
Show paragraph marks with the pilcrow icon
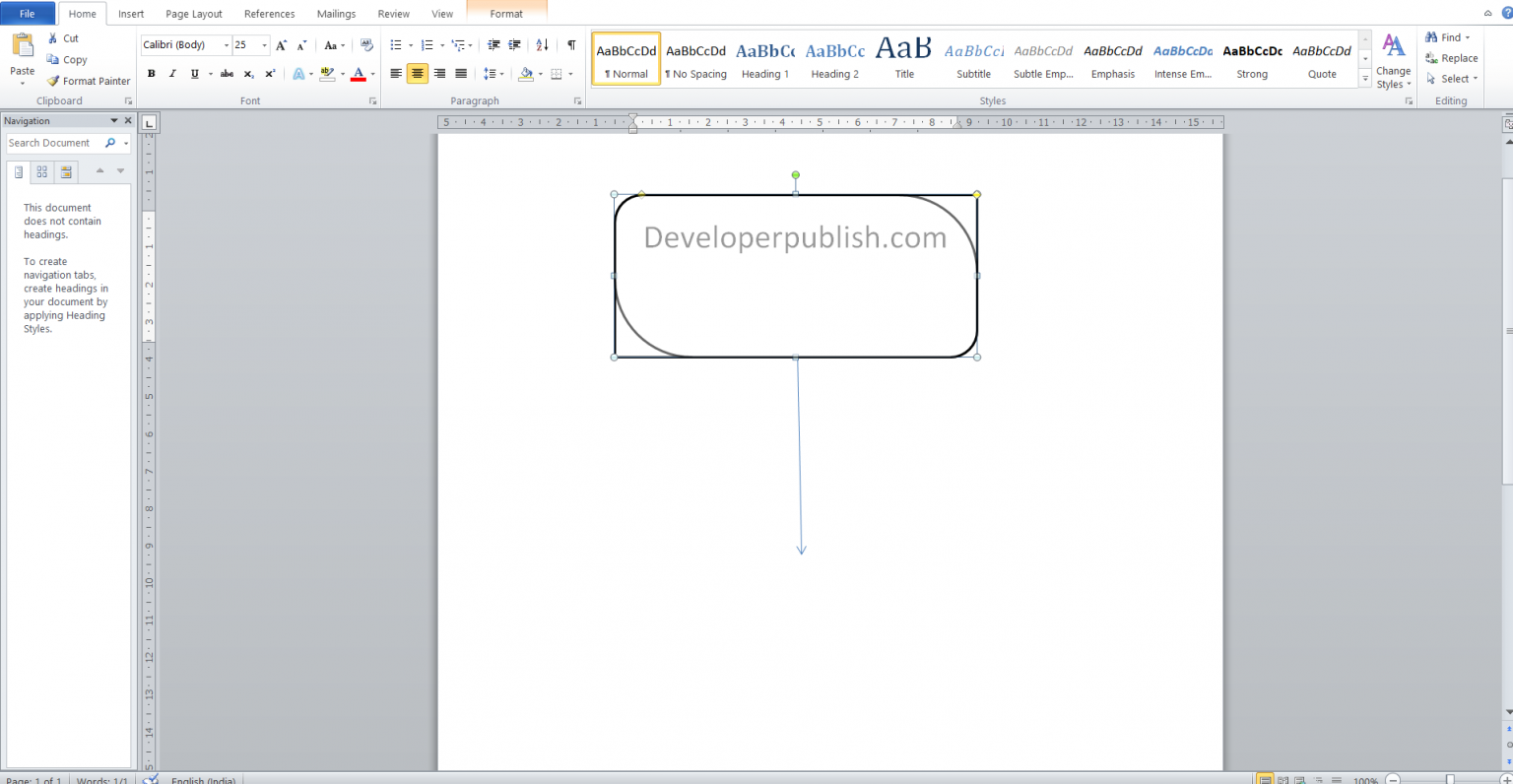(570, 44)
